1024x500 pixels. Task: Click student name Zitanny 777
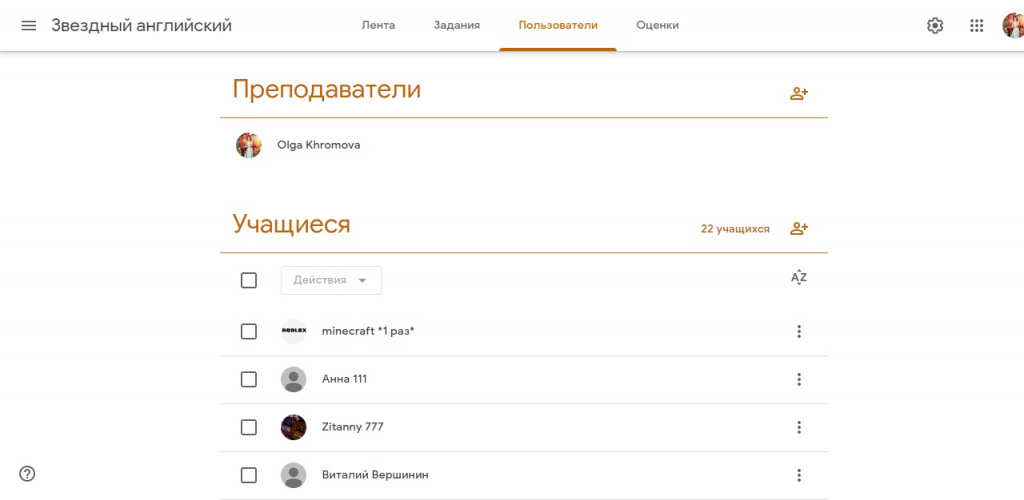[353, 427]
